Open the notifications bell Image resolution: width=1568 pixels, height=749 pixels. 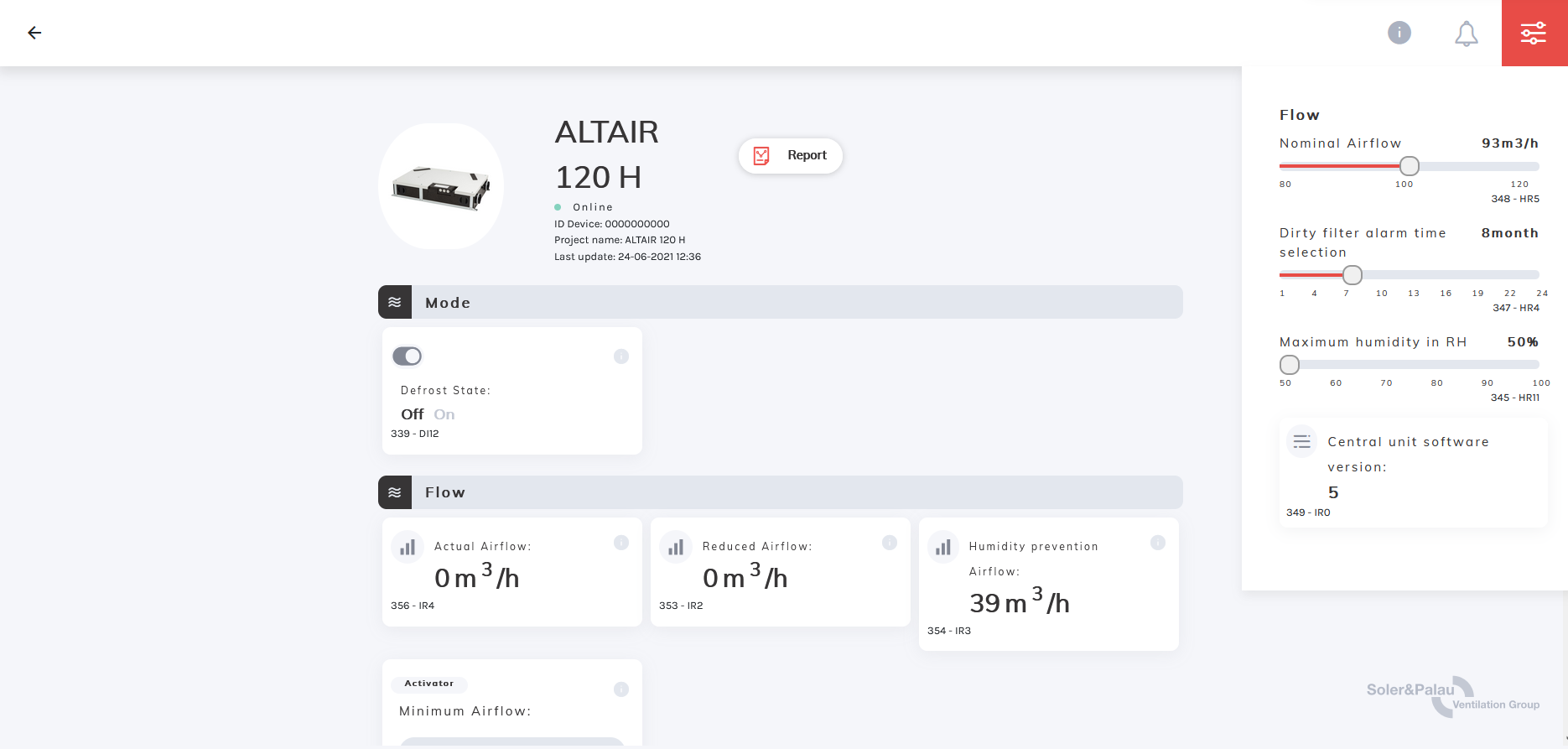pos(1467,34)
